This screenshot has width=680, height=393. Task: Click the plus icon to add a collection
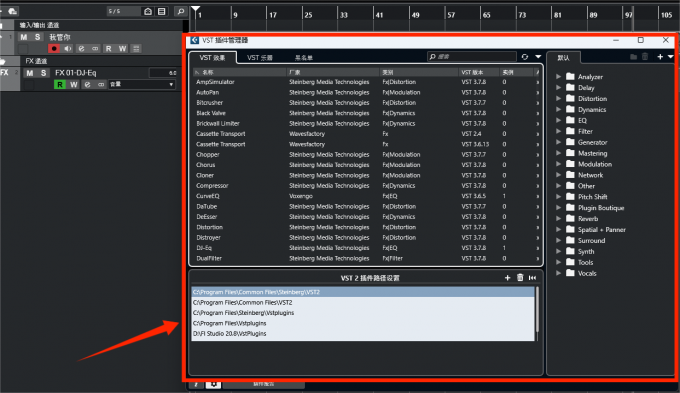(x=660, y=57)
